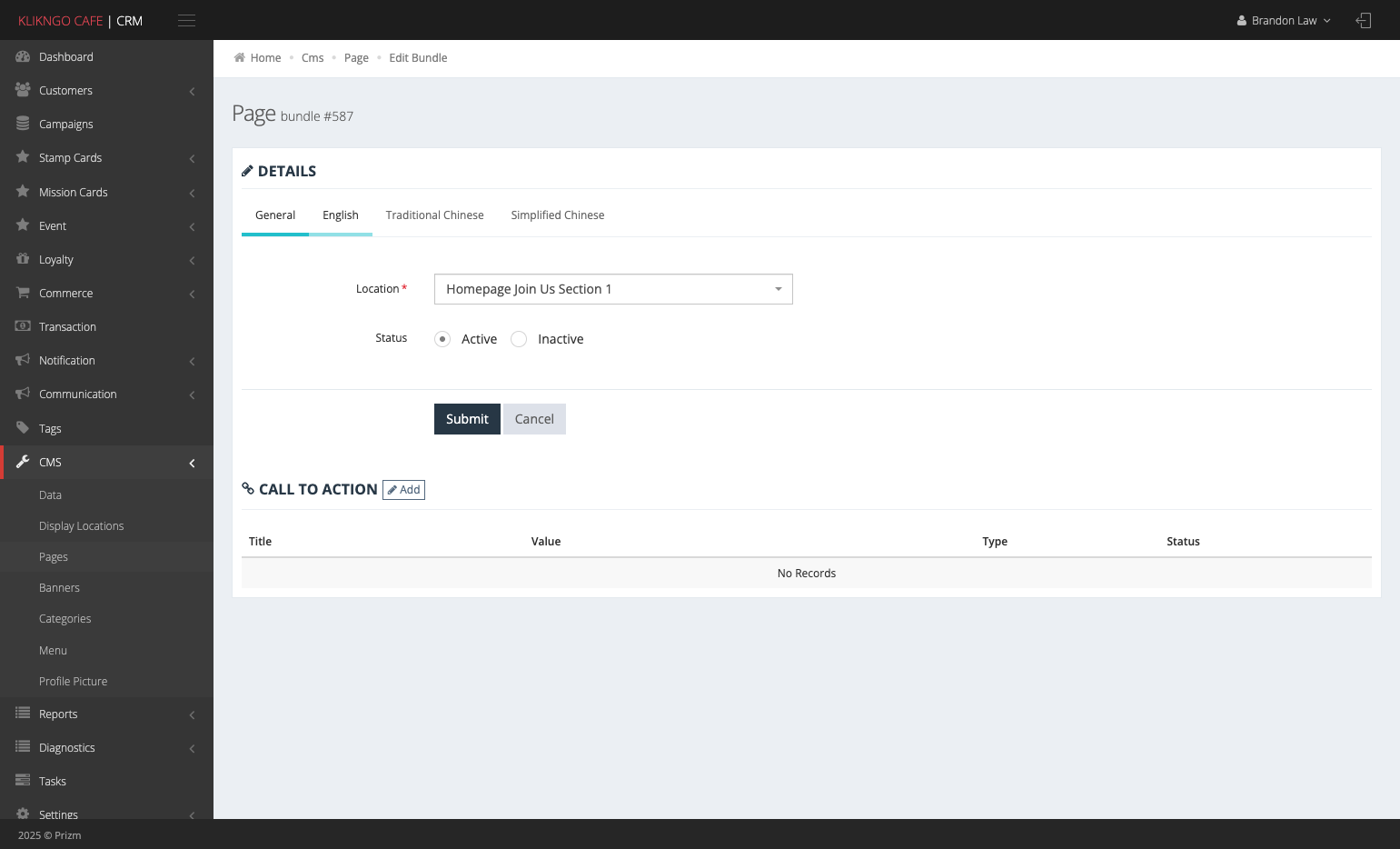The image size is (1400, 849).
Task: Switch to the General tab
Action: tap(275, 215)
